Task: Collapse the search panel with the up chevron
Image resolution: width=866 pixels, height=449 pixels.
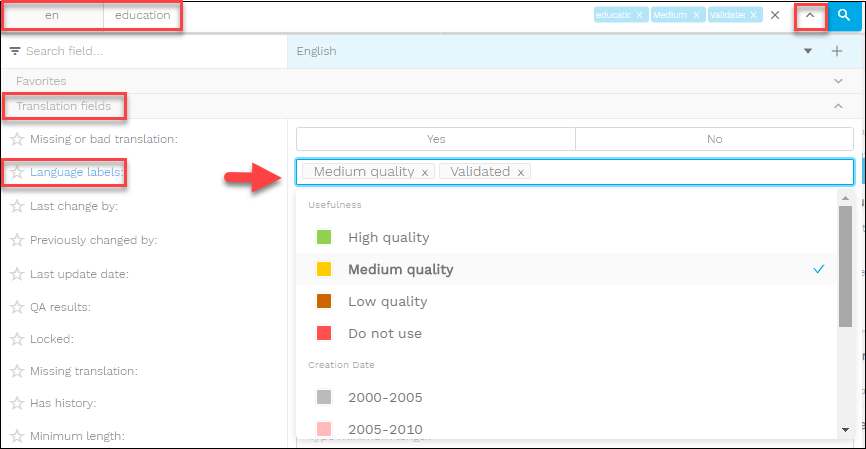Action: click(x=811, y=16)
